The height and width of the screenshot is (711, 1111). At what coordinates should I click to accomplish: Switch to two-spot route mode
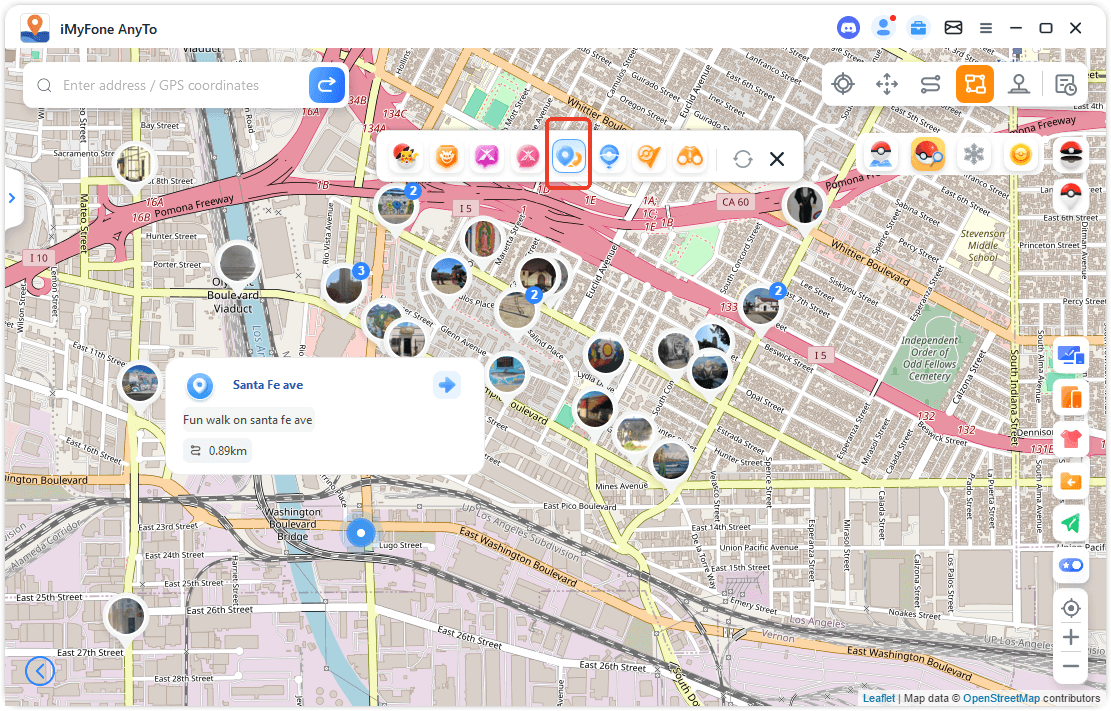click(931, 84)
